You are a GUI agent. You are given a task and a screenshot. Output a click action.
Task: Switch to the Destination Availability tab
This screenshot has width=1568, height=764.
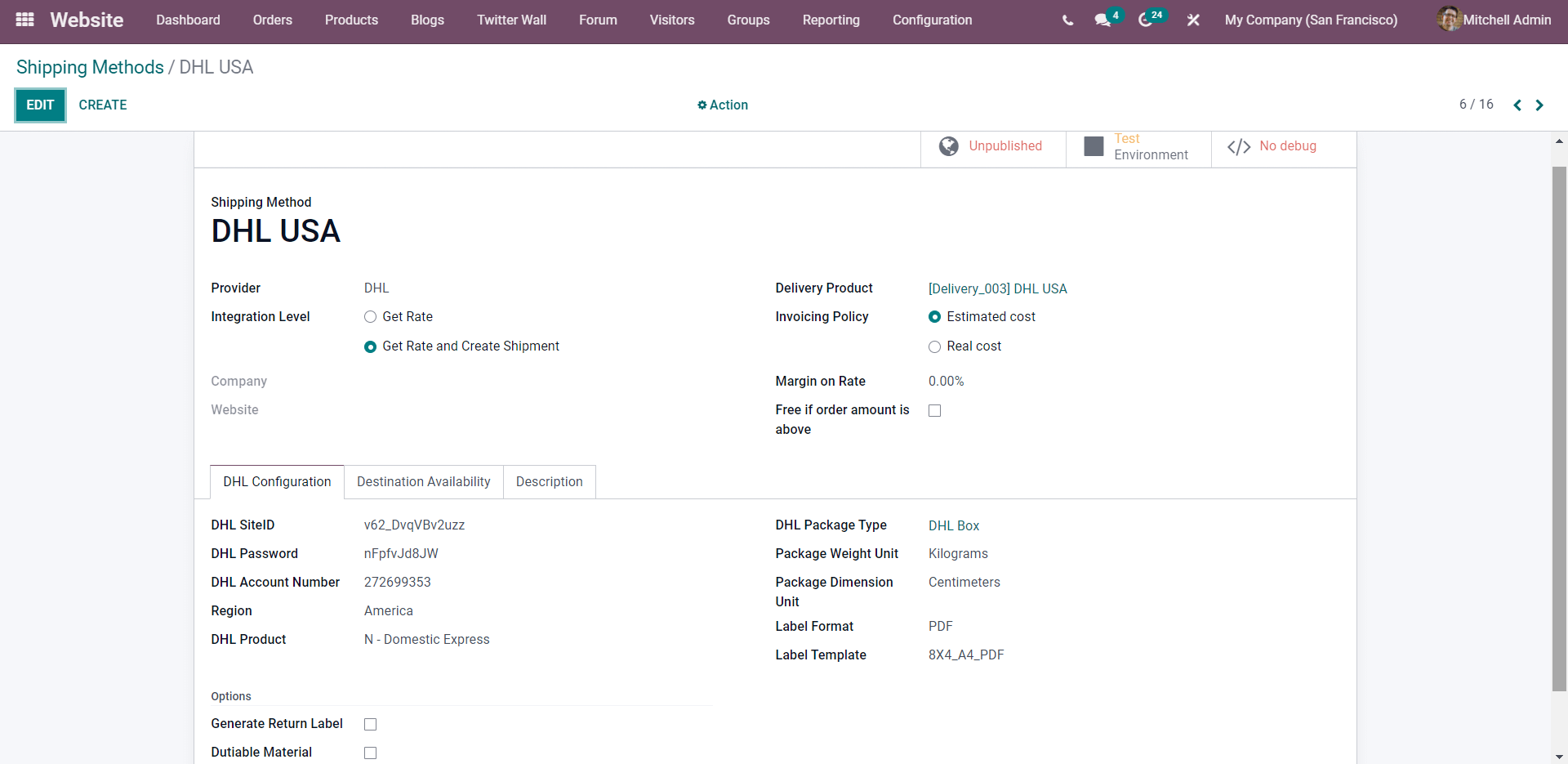(x=423, y=481)
